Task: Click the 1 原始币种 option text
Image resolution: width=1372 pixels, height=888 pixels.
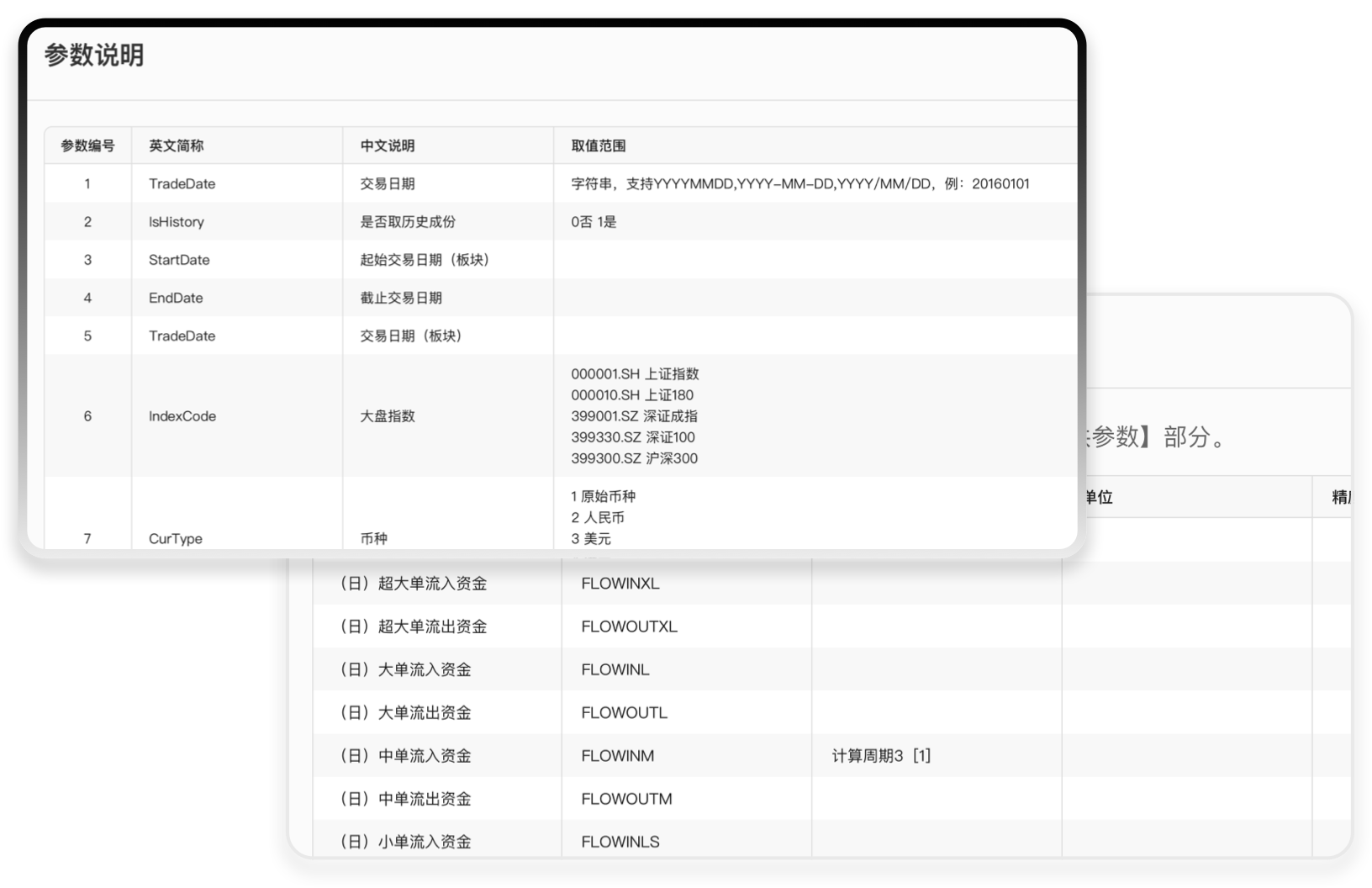Action: 604,496
